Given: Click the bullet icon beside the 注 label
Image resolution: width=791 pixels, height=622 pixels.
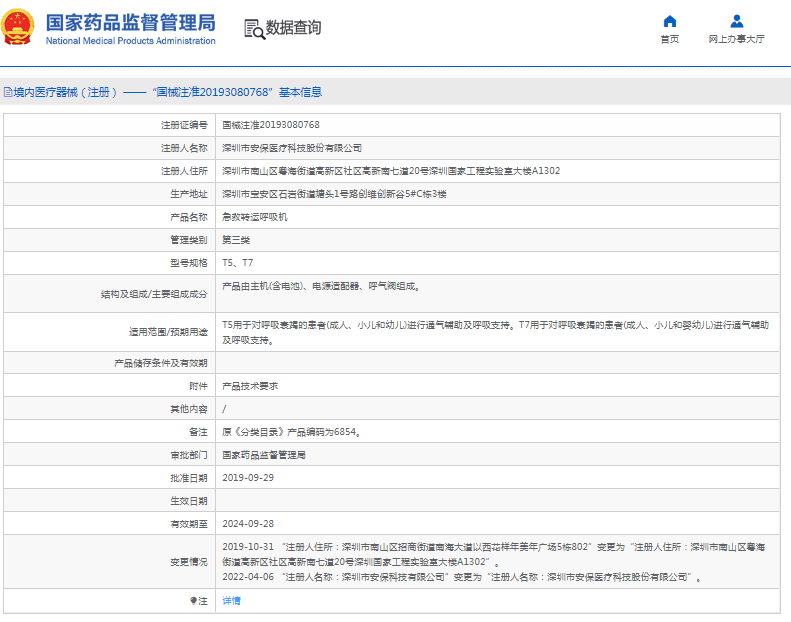Looking at the screenshot, I should pos(194,601).
